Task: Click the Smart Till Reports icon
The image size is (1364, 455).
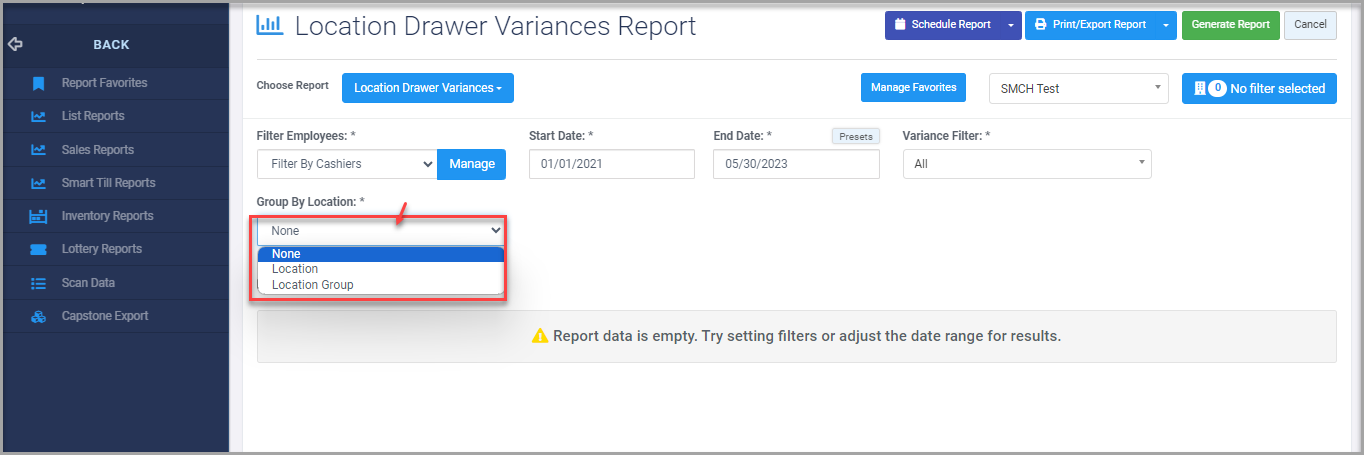Action: pos(38,183)
